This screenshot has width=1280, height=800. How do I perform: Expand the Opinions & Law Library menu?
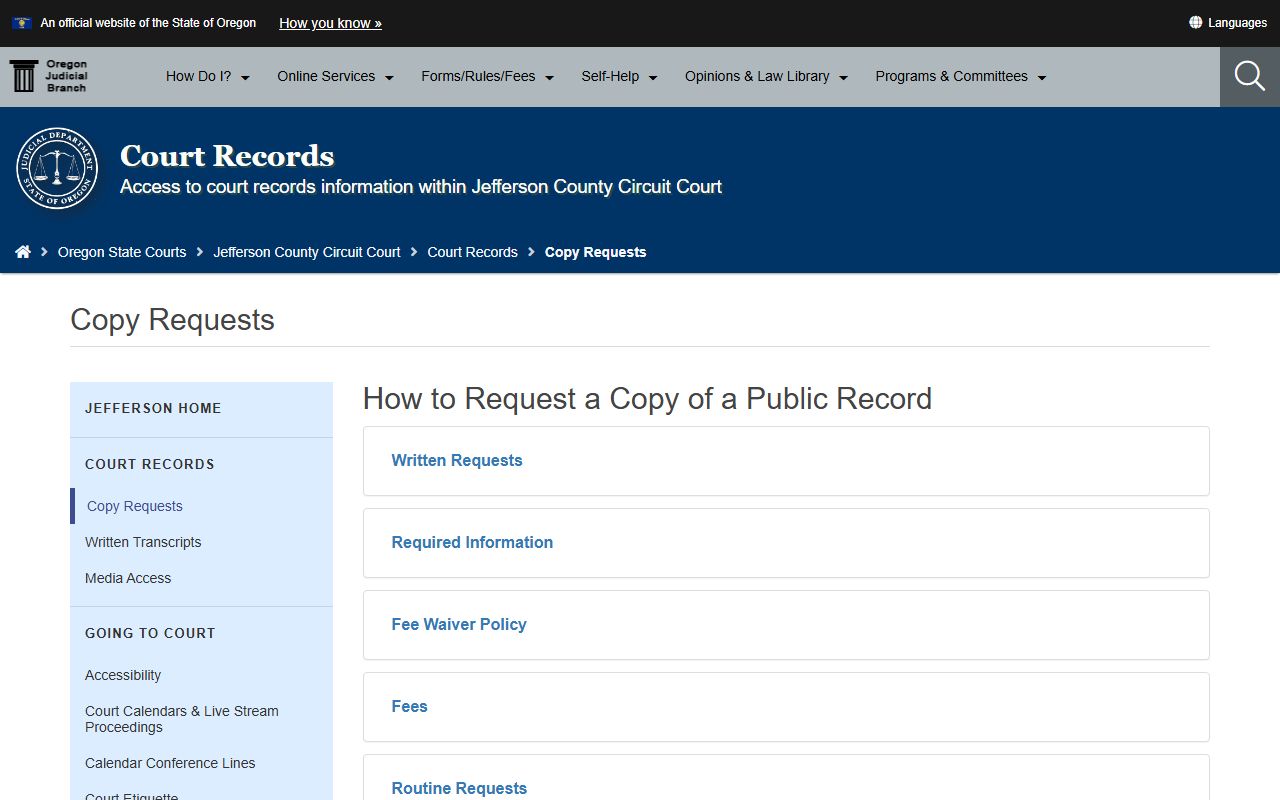tap(767, 76)
